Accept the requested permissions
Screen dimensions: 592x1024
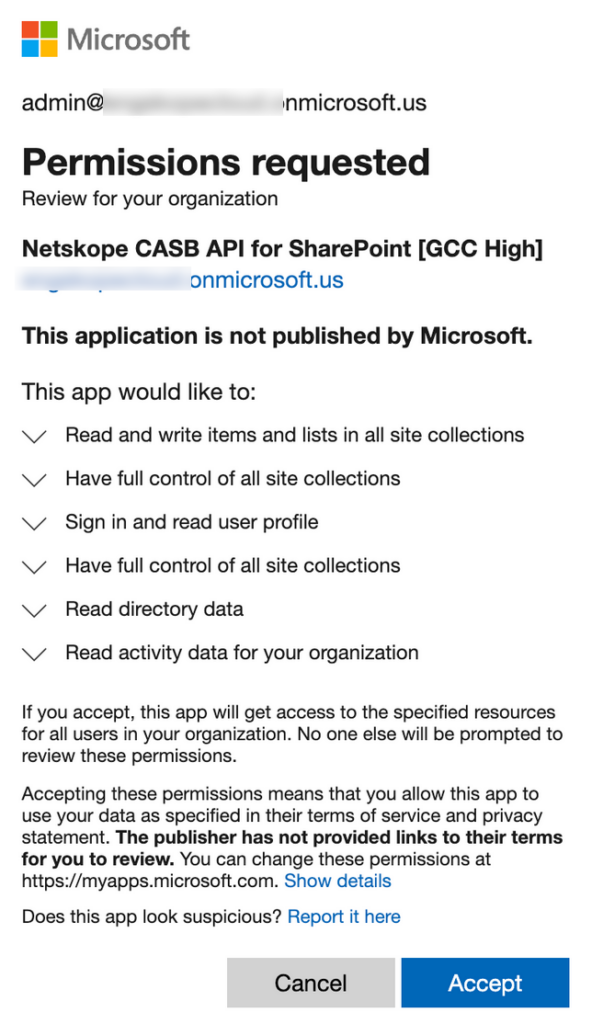[x=485, y=983]
